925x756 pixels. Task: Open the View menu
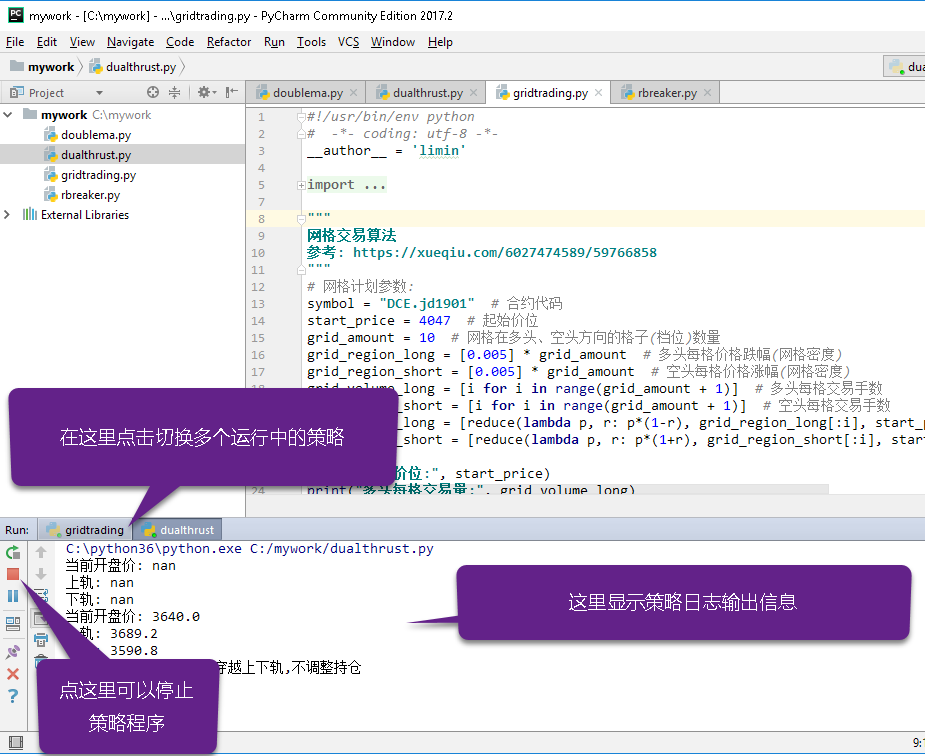point(82,42)
